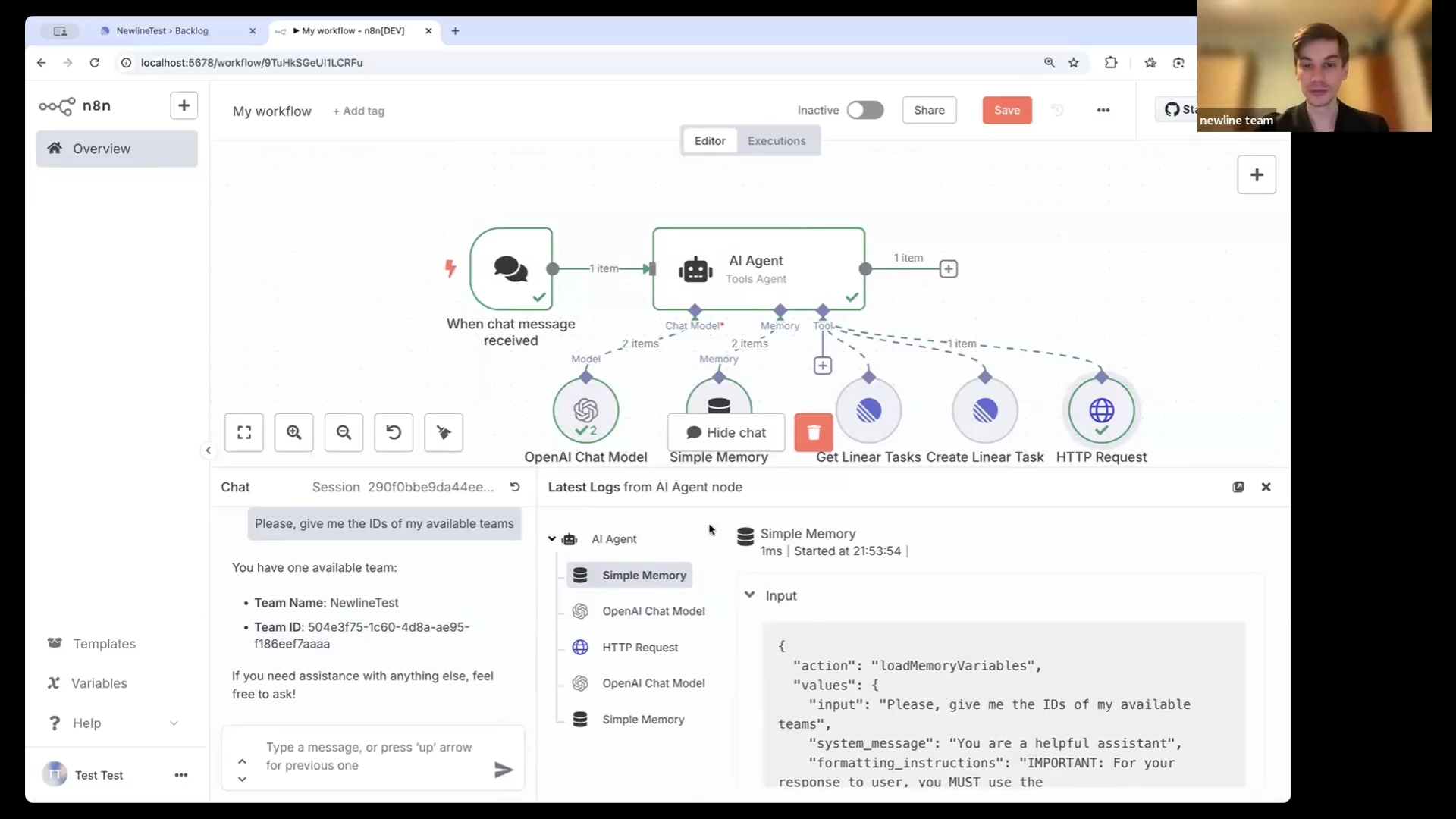Open workflow history icon next to Save
The width and height of the screenshot is (1456, 819).
point(1057,110)
